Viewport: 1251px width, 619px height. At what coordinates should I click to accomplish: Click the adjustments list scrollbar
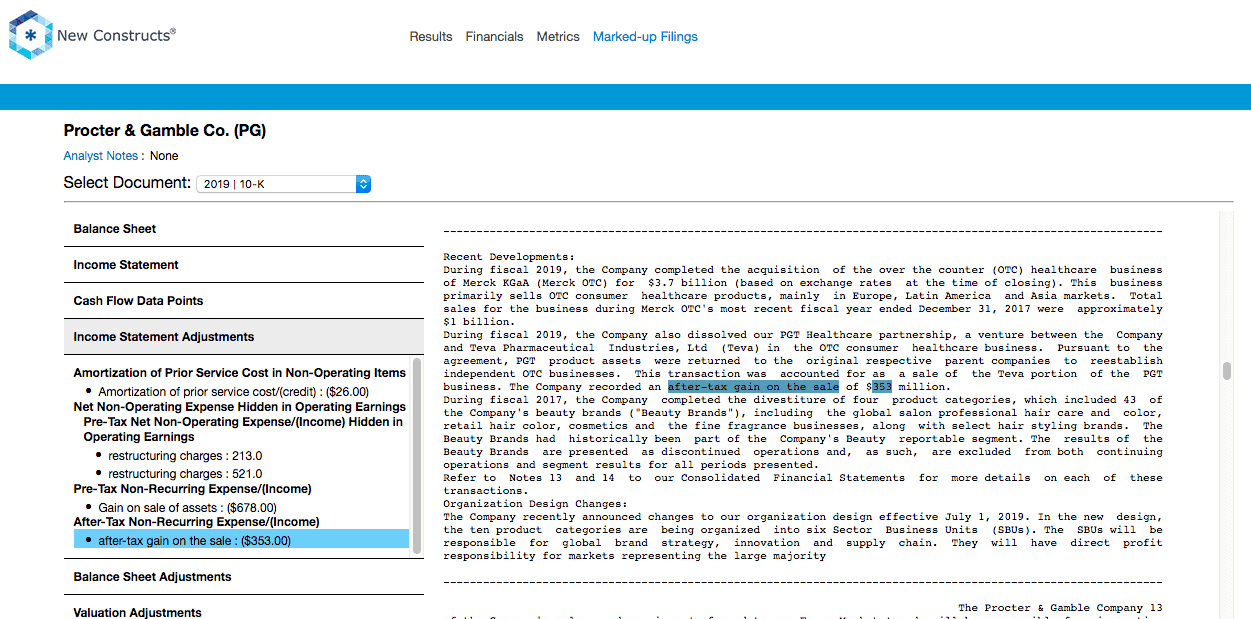tap(417, 455)
